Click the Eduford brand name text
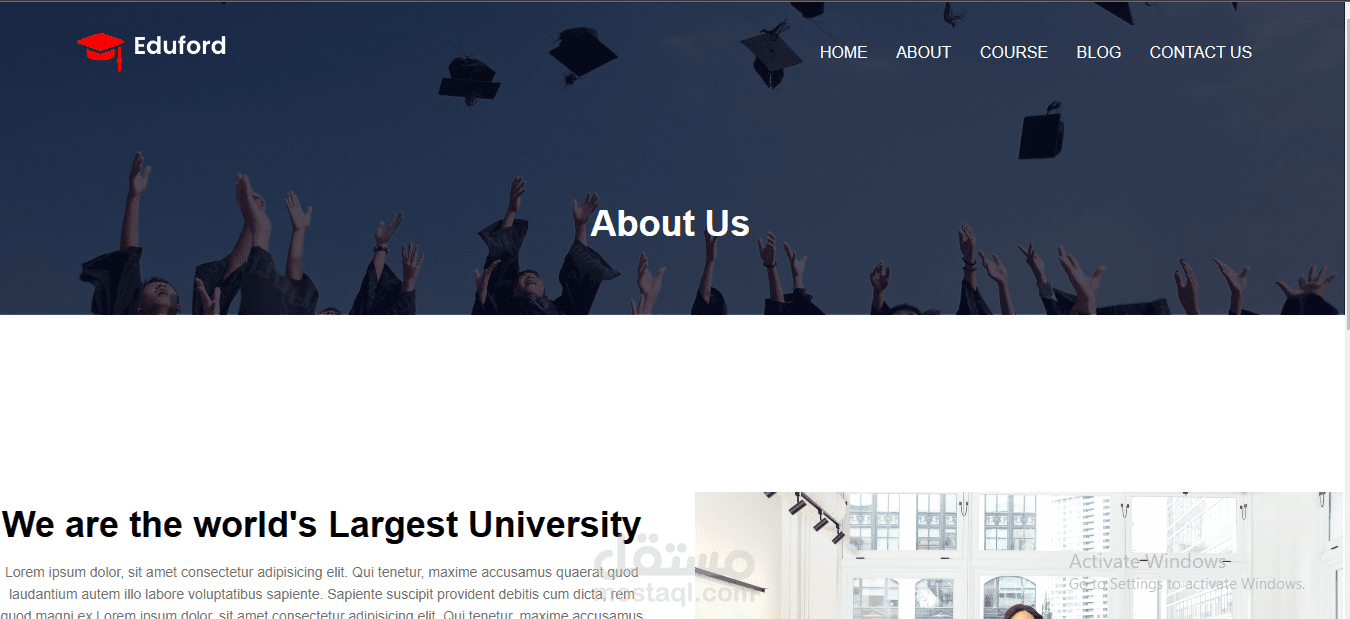 [180, 45]
